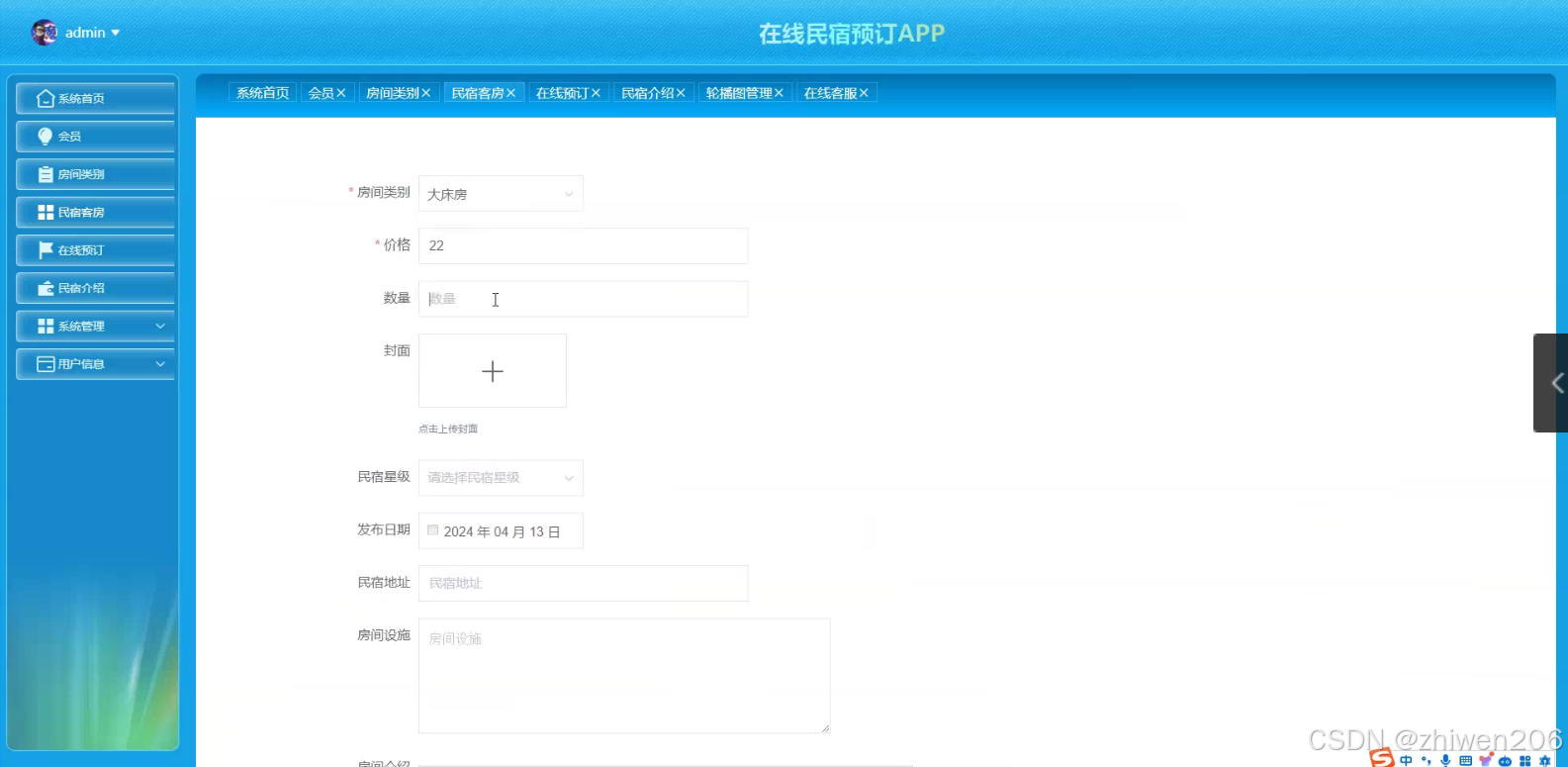
Task: Click the 民宿地址 input field
Action: coord(583,583)
